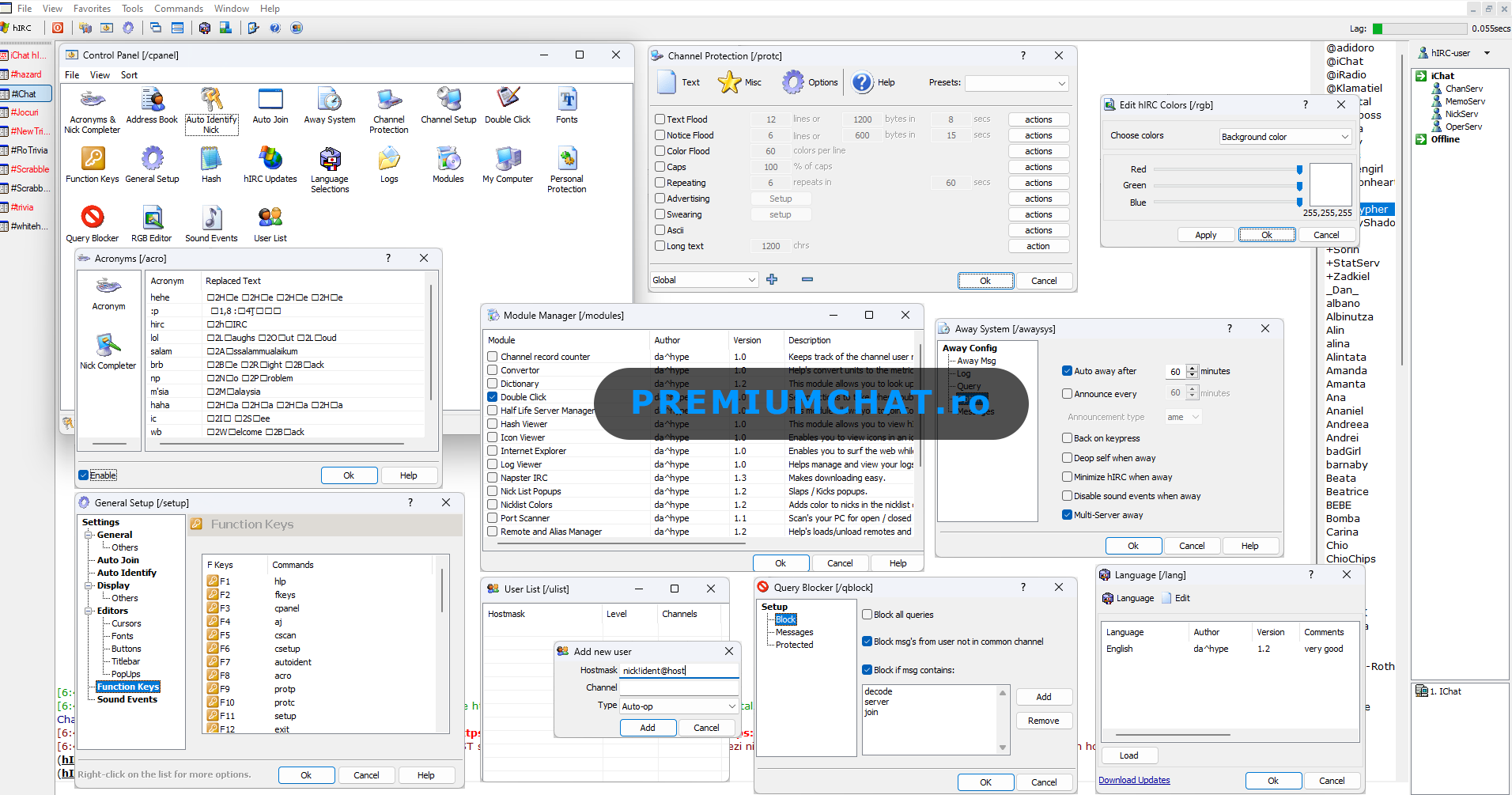Open the User List icon

coord(270,225)
